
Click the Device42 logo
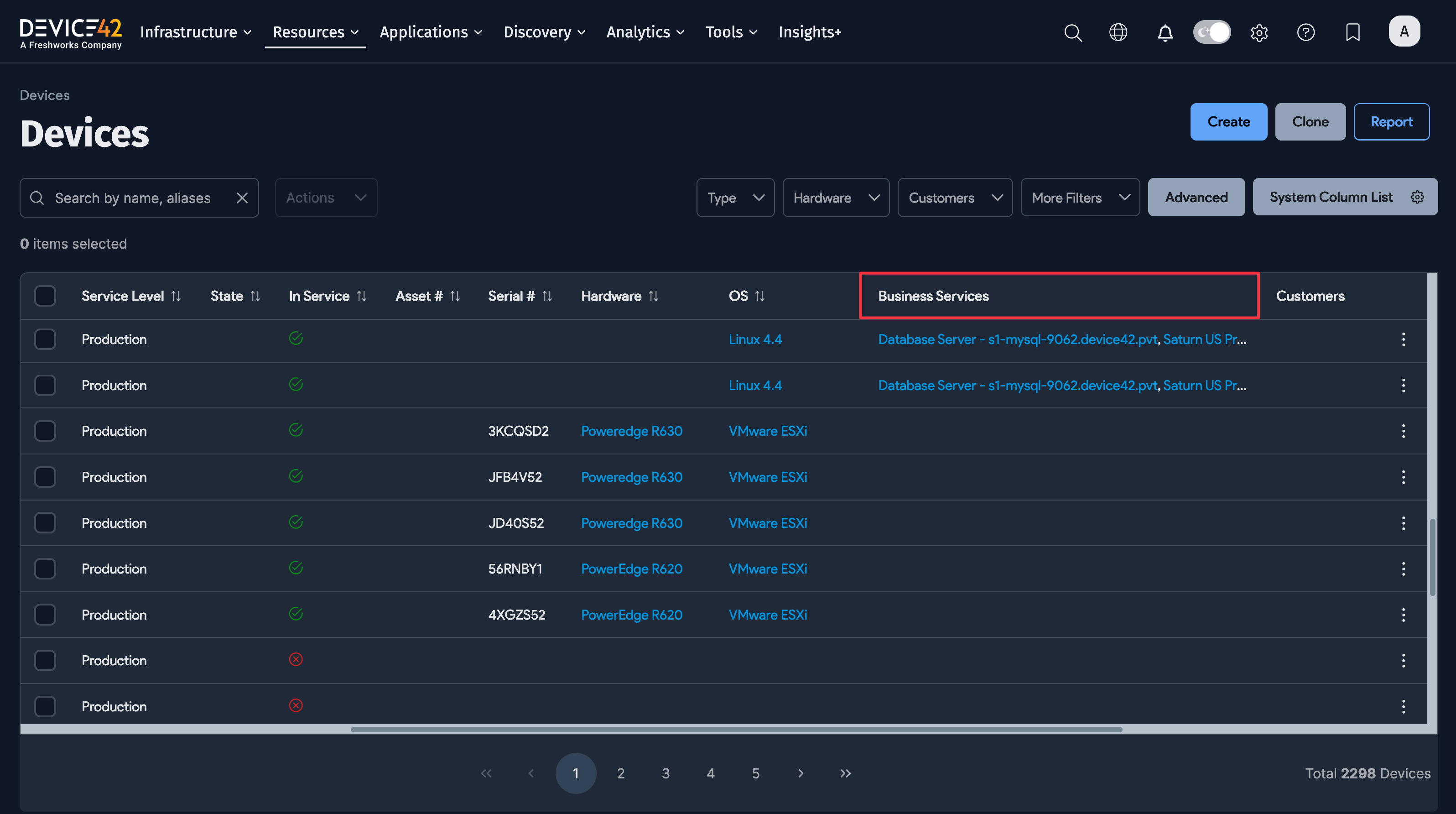[x=71, y=33]
